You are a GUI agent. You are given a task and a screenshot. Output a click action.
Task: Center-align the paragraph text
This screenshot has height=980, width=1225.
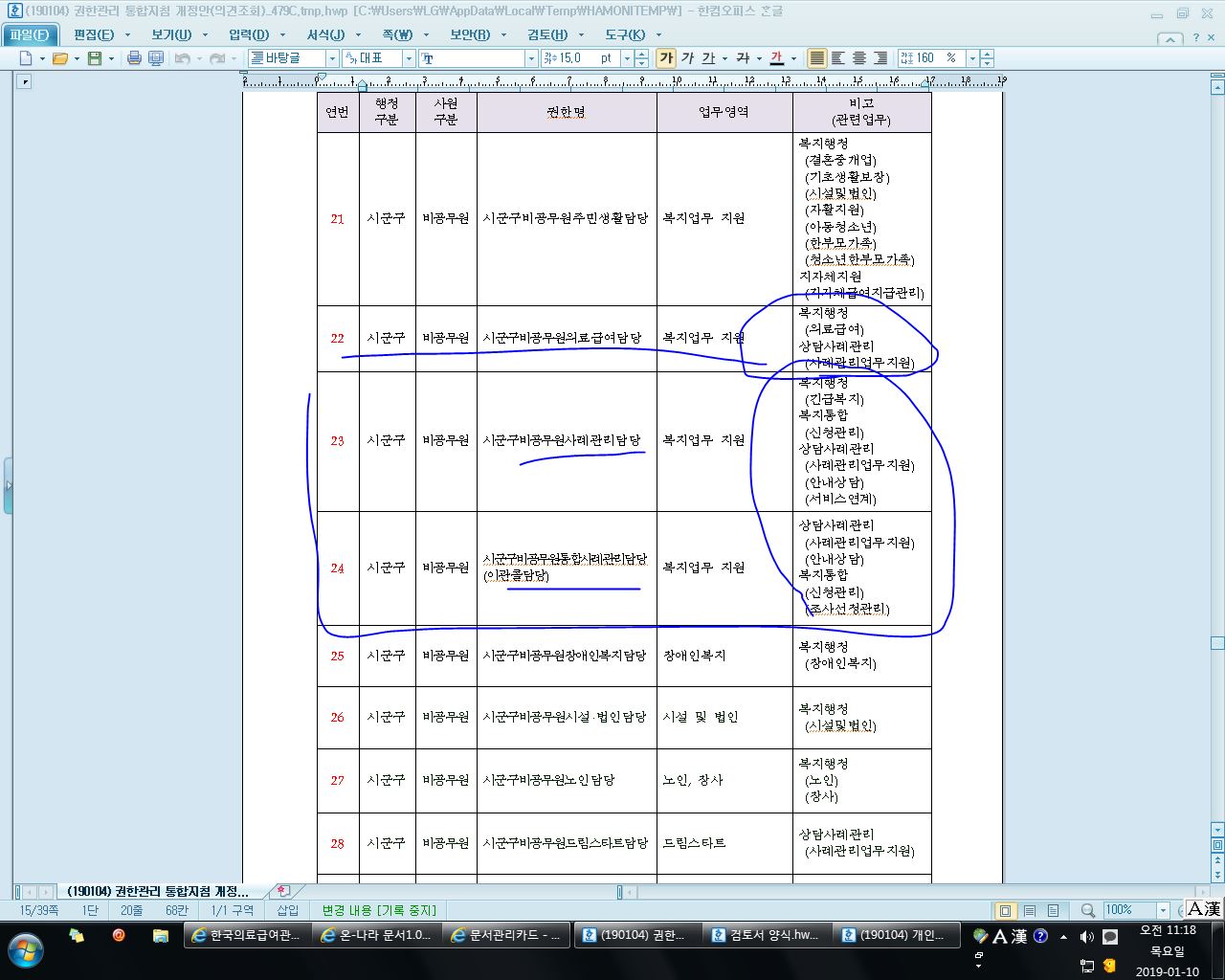coord(859,58)
